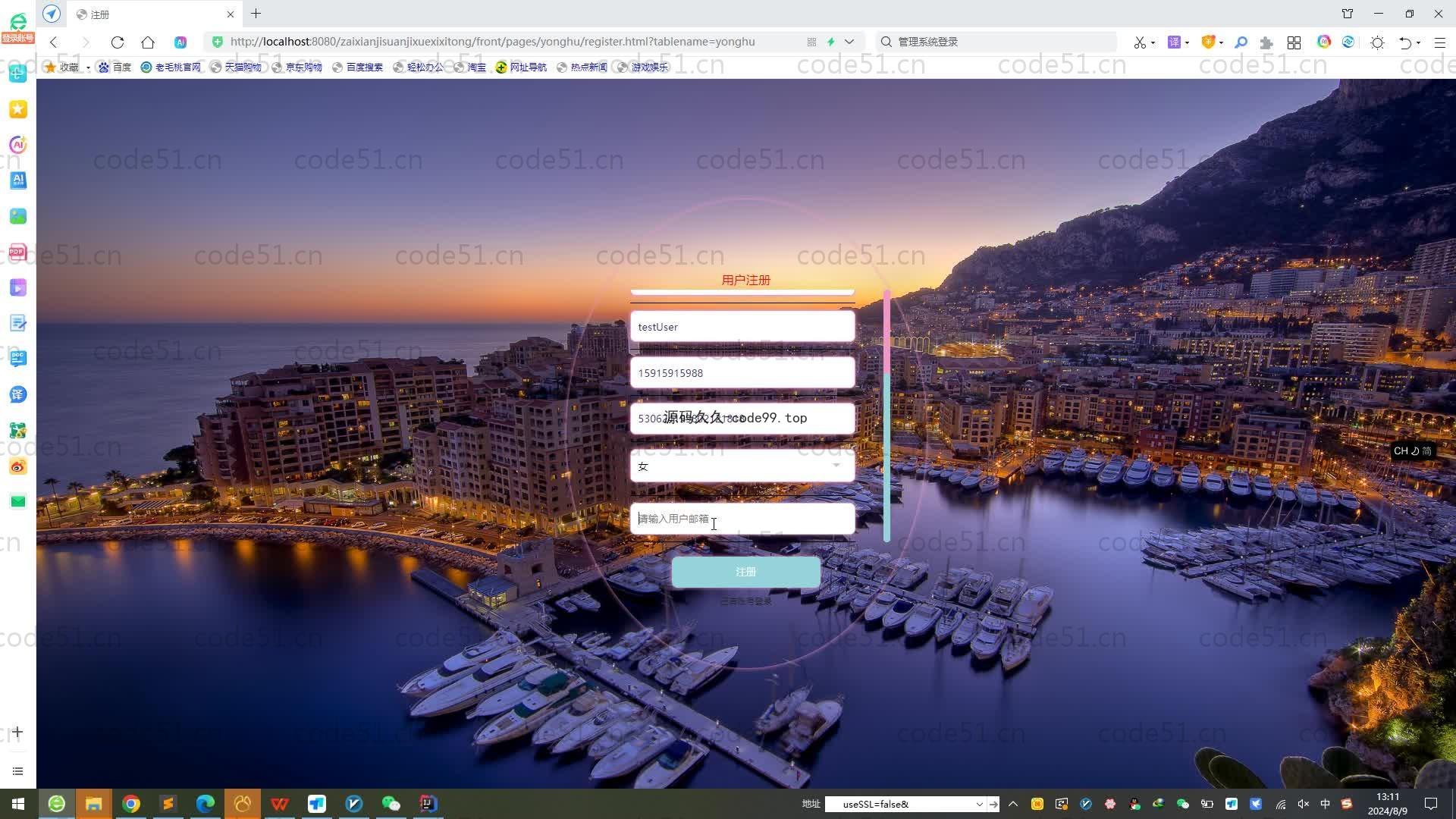Open the sidebar list menu icon
The image size is (1456, 819).
(x=17, y=771)
